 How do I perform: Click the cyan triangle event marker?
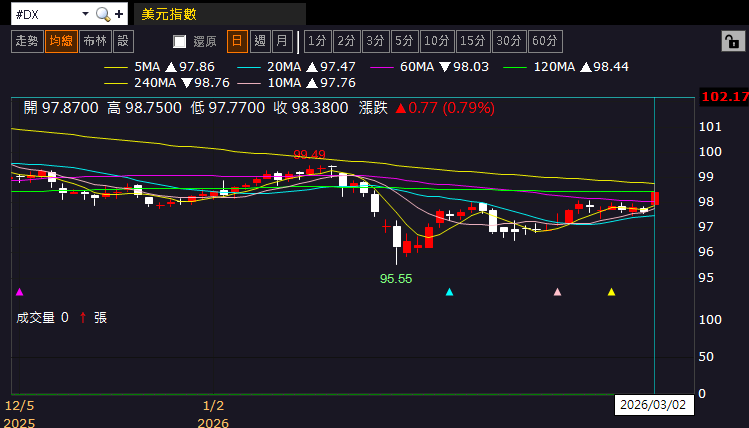click(449, 292)
